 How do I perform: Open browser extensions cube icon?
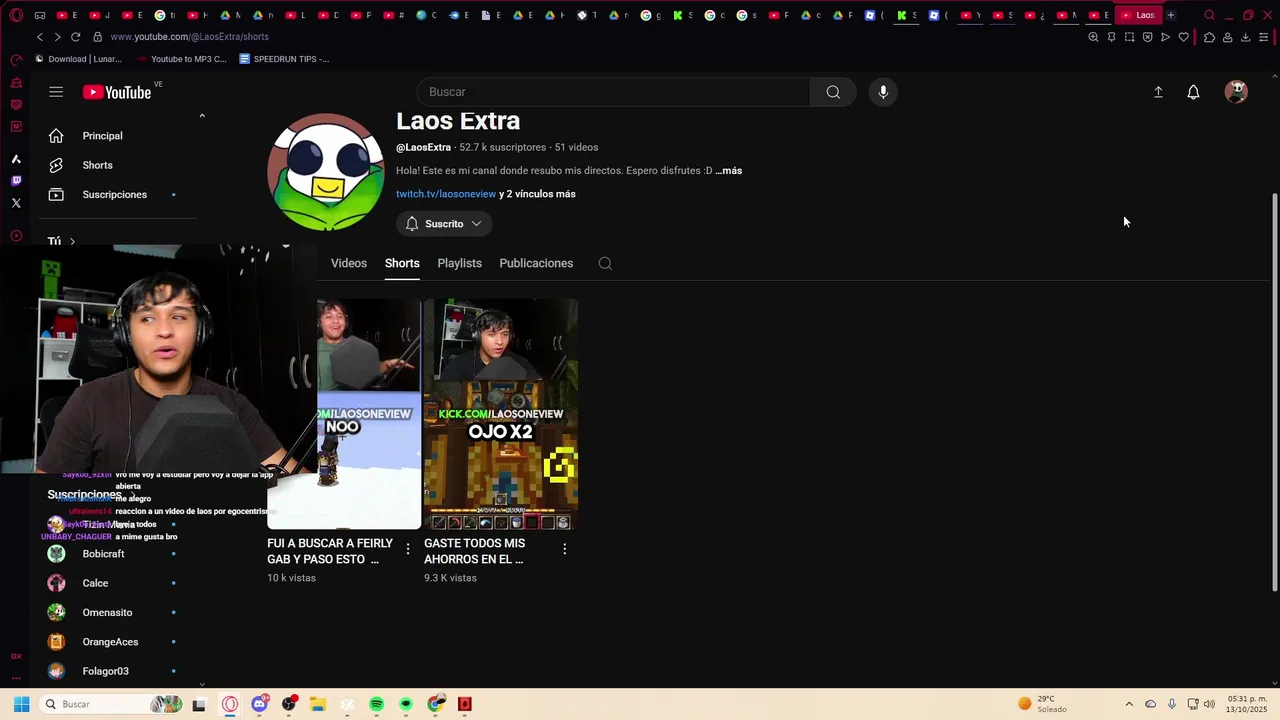pos(1209,37)
